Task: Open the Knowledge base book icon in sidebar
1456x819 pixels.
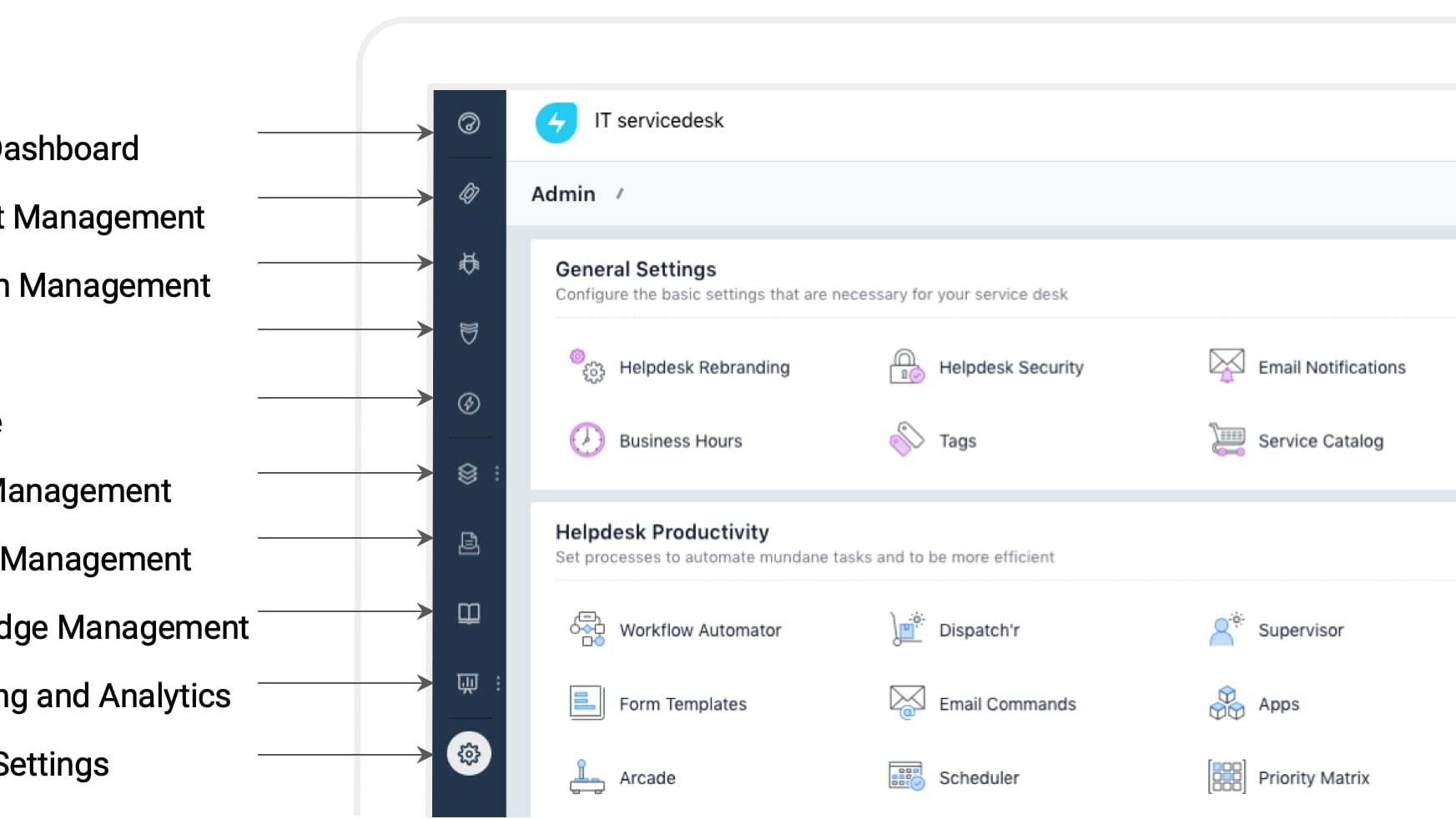Action: click(469, 614)
